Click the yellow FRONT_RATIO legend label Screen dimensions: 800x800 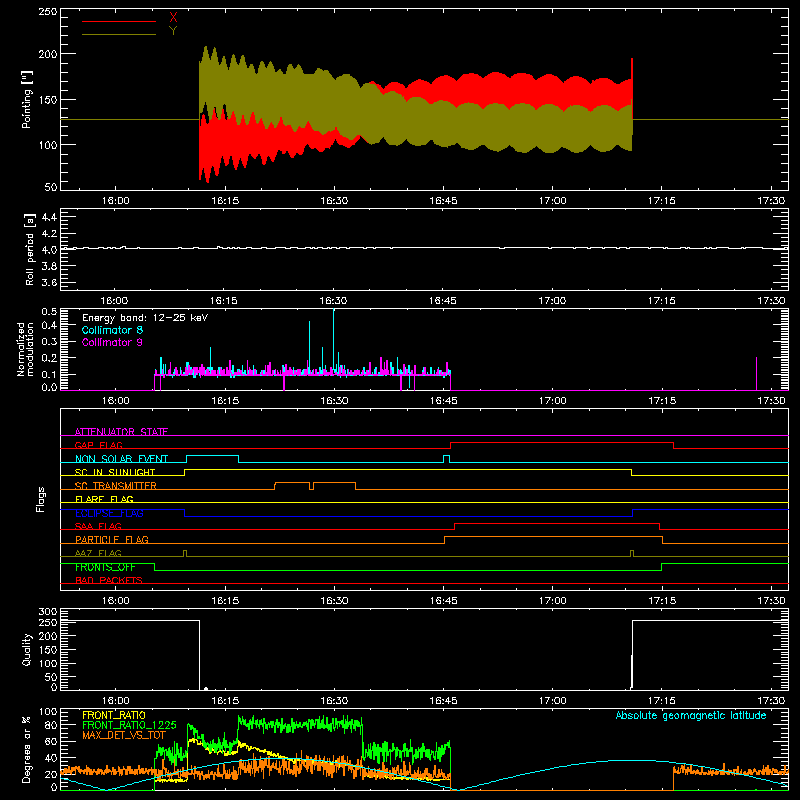pos(114,715)
